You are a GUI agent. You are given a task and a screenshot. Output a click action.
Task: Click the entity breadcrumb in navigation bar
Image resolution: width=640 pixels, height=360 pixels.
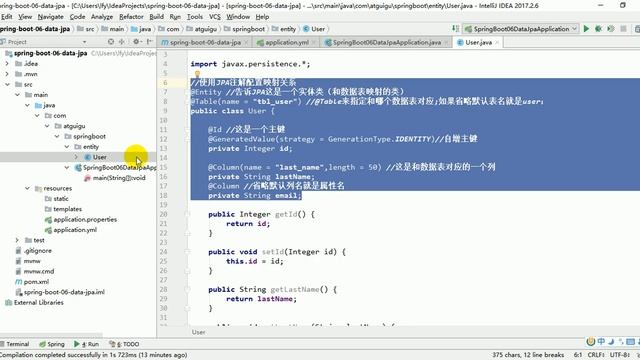(x=284, y=29)
